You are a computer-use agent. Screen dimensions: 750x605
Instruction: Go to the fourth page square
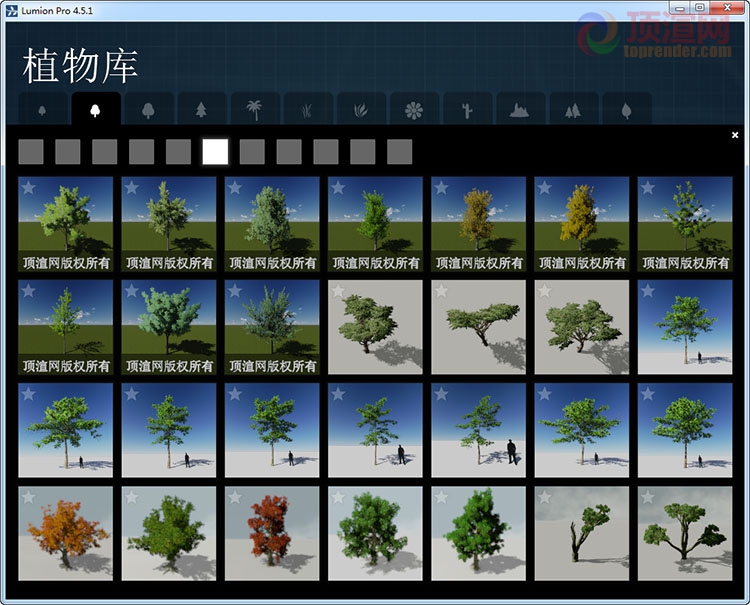(x=142, y=152)
